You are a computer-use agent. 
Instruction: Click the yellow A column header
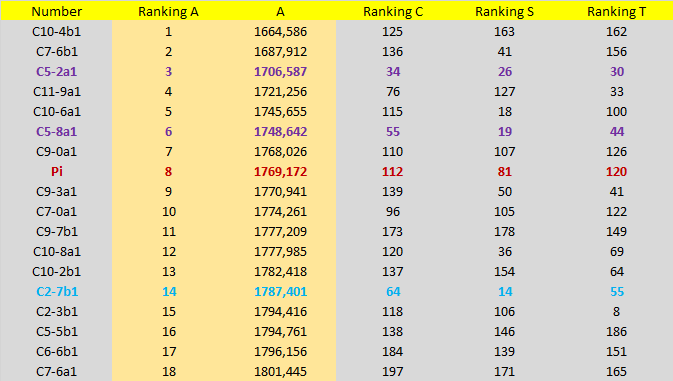280,12
